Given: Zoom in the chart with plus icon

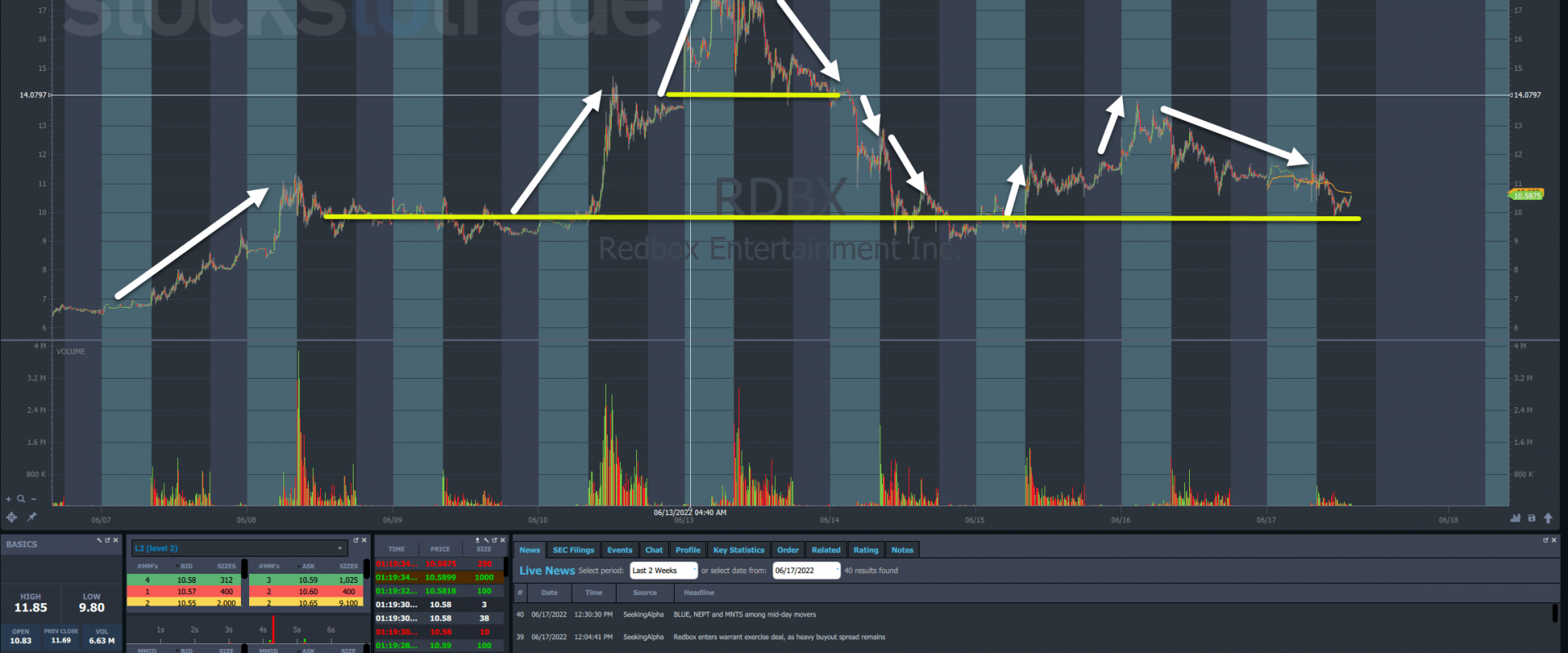Looking at the screenshot, I should (x=9, y=499).
